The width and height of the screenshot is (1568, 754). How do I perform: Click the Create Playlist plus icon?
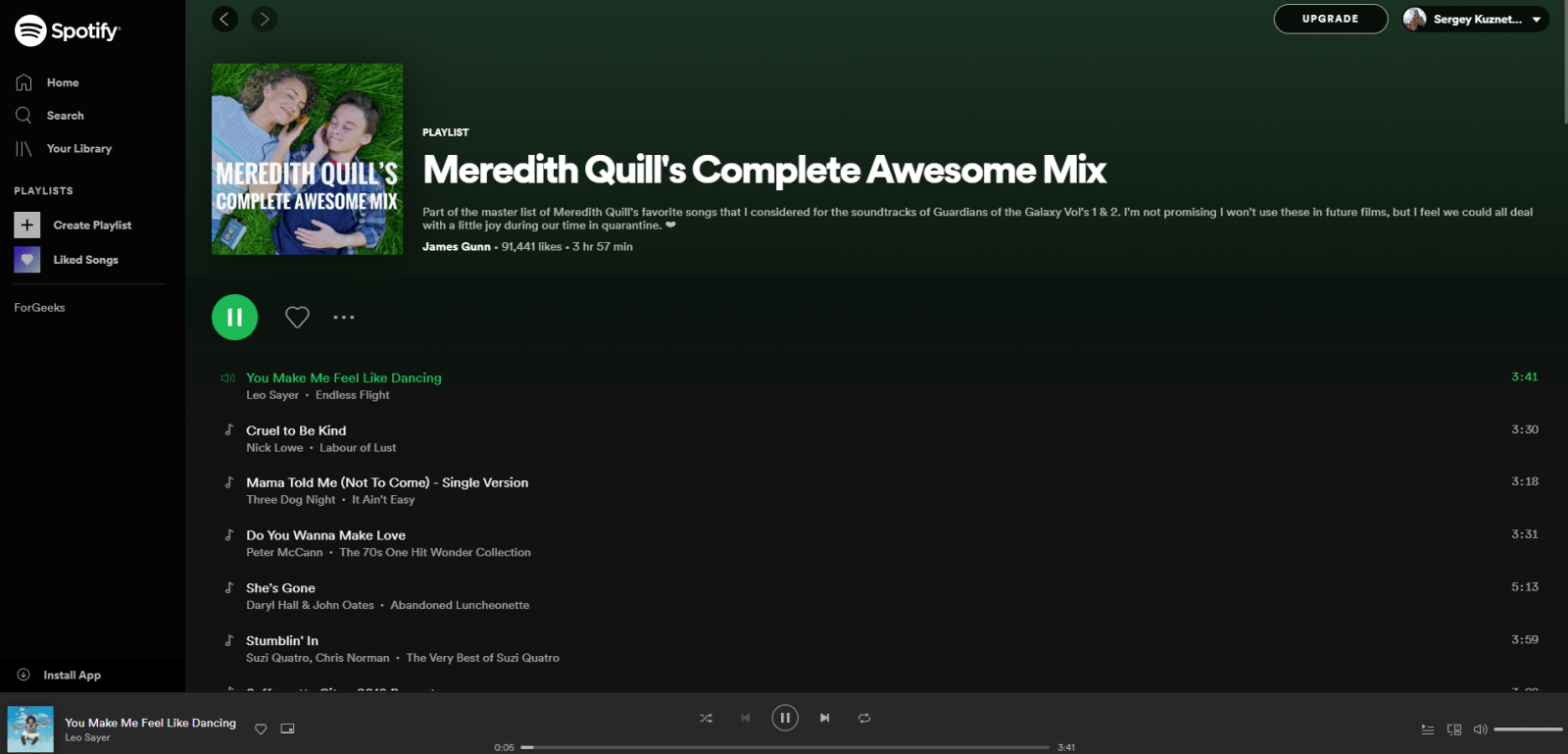click(27, 226)
